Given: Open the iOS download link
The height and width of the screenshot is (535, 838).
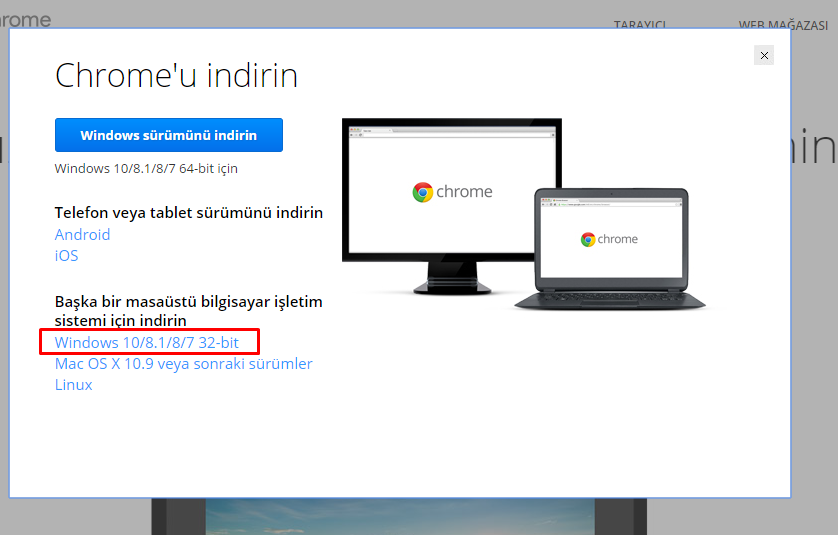Looking at the screenshot, I should pos(66,255).
